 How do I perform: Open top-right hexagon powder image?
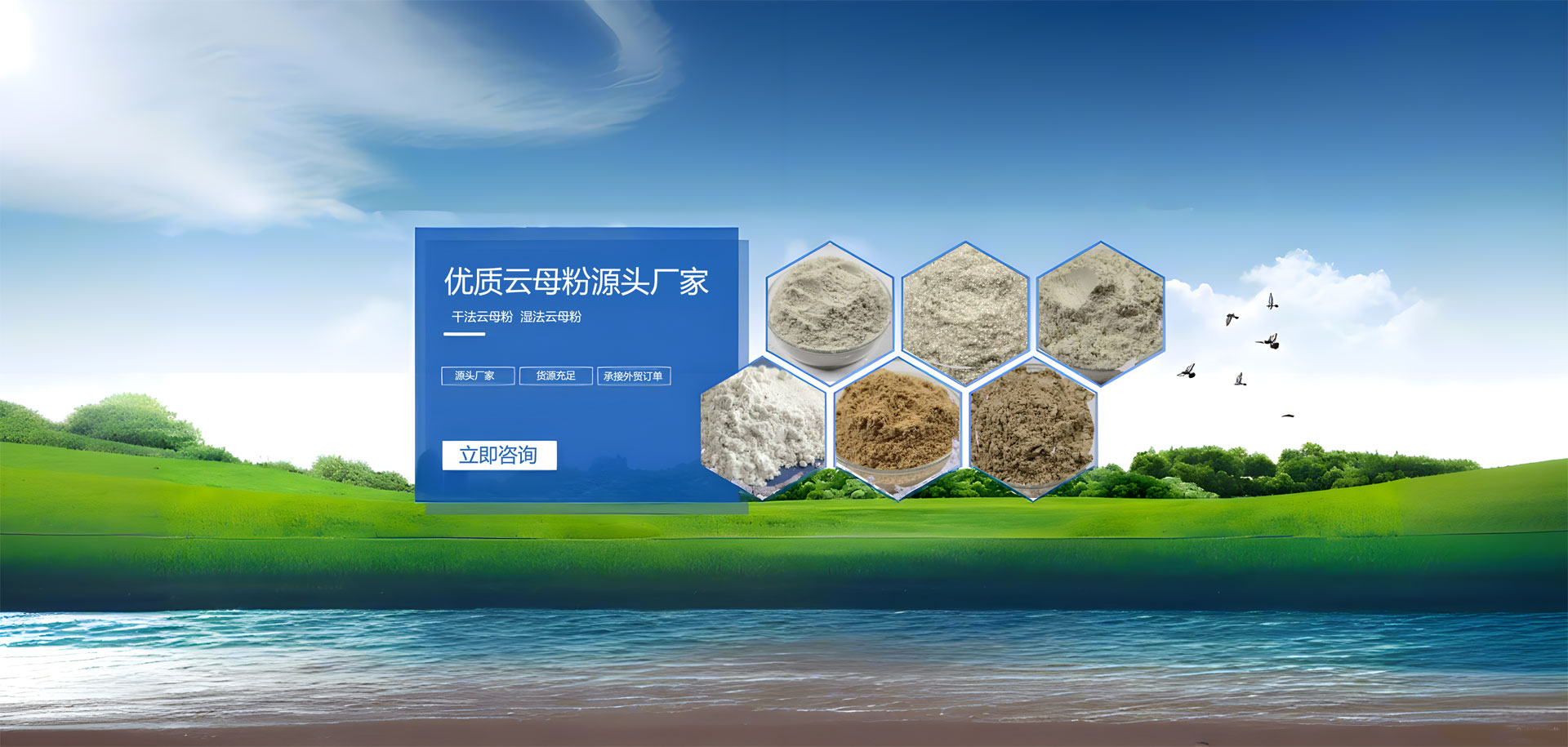click(1100, 312)
